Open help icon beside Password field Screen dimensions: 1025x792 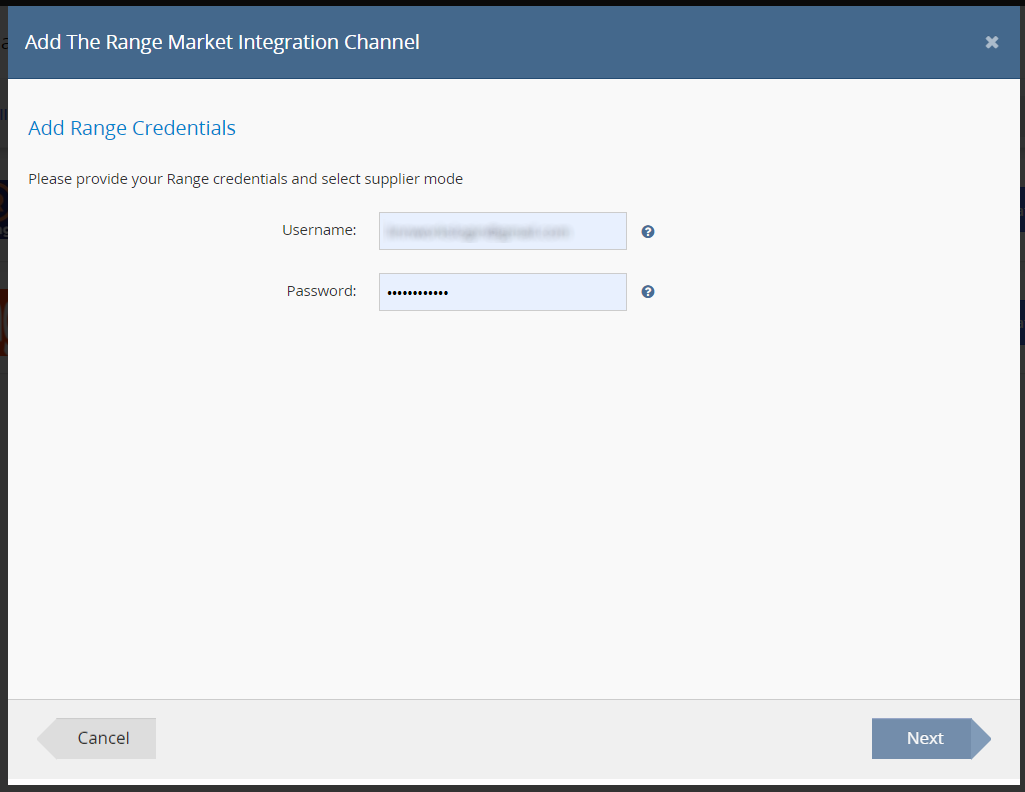pos(648,292)
